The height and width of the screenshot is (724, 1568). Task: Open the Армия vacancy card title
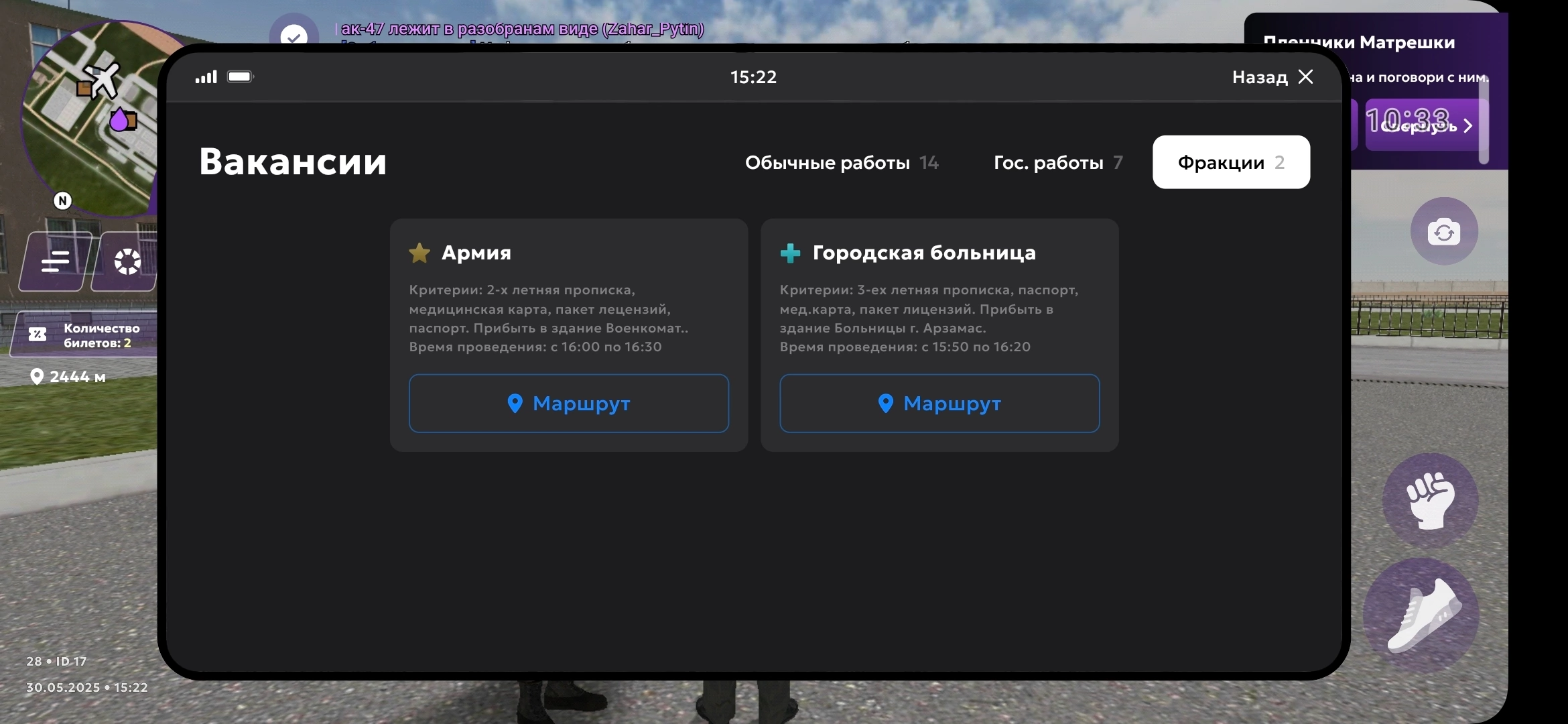point(476,253)
